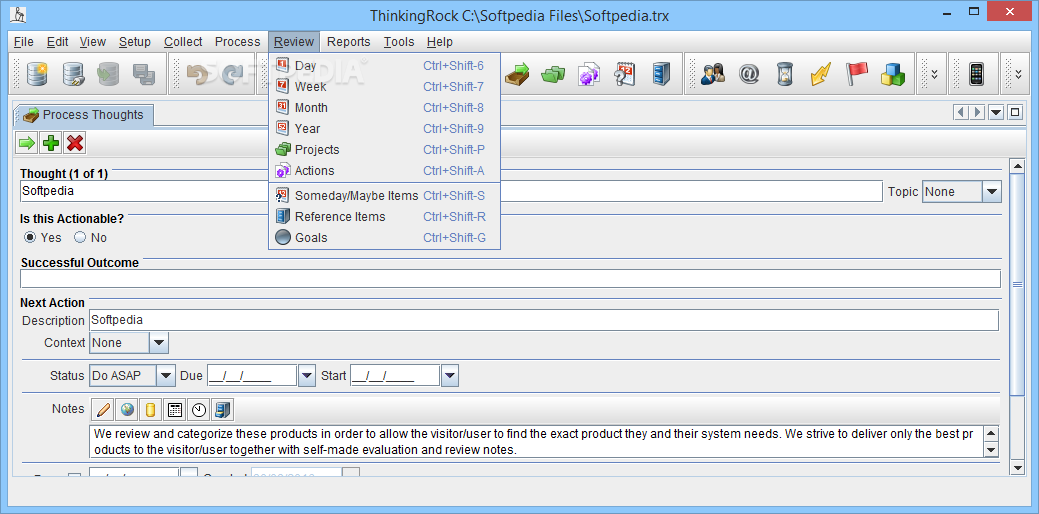The image size is (1039, 514).
Task: Click the red flag priority toolbar icon
Action: point(856,74)
